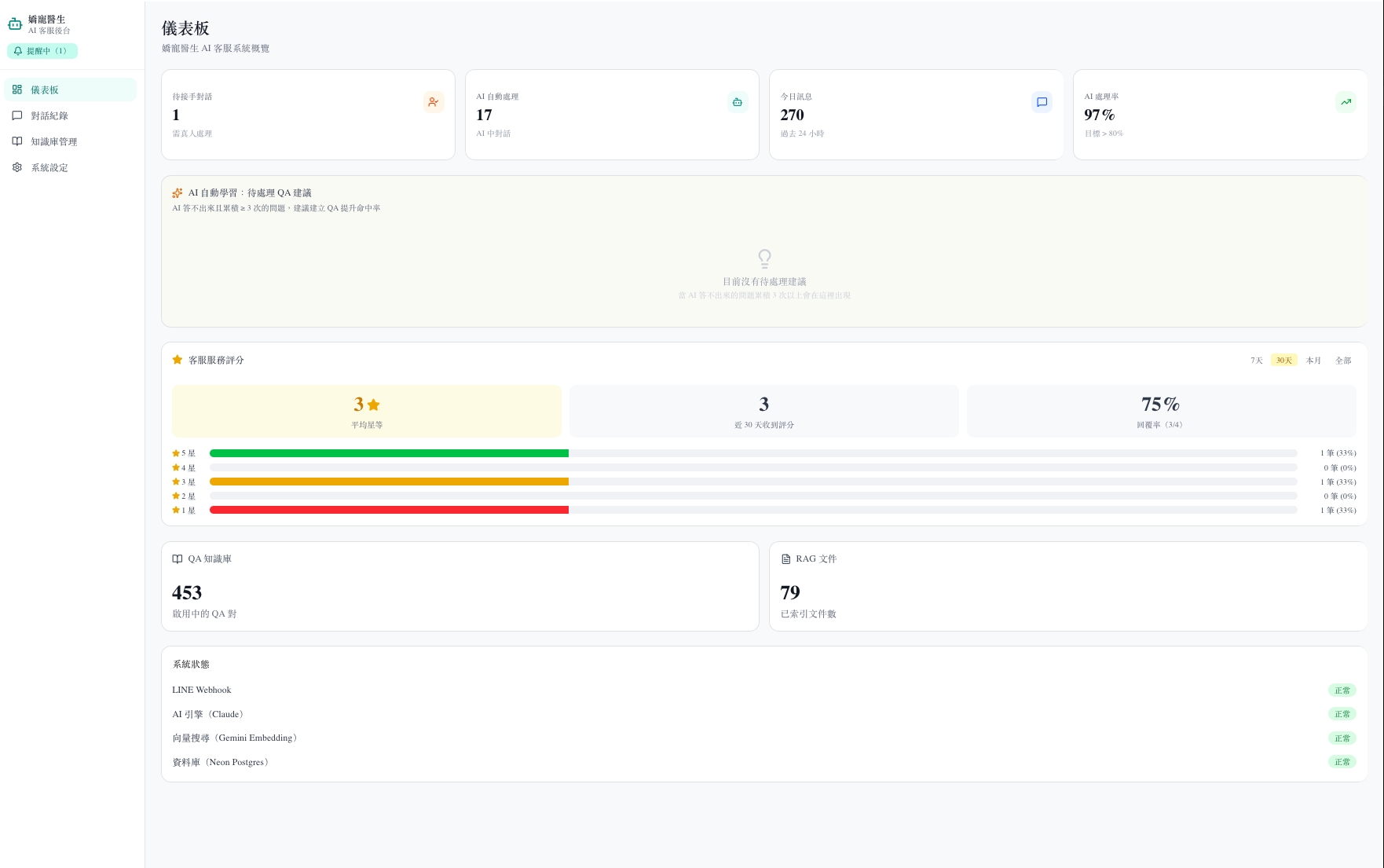Go to 對話紀錄 in the sidebar

[71, 115]
